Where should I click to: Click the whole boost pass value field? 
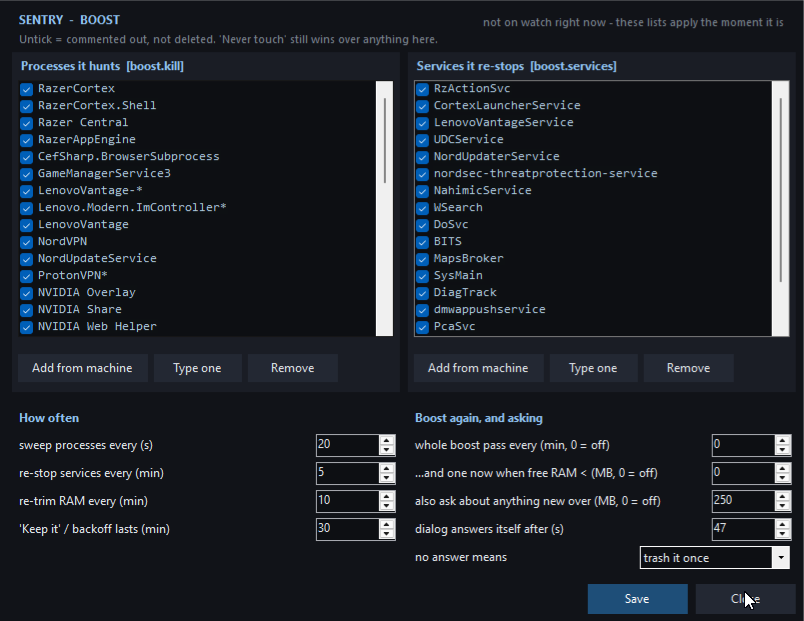click(743, 445)
